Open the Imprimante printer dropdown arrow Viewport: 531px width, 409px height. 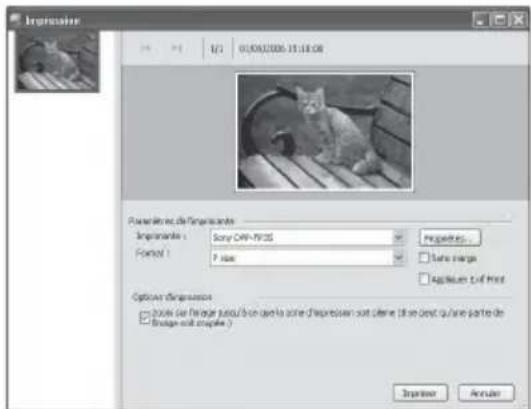pos(398,238)
